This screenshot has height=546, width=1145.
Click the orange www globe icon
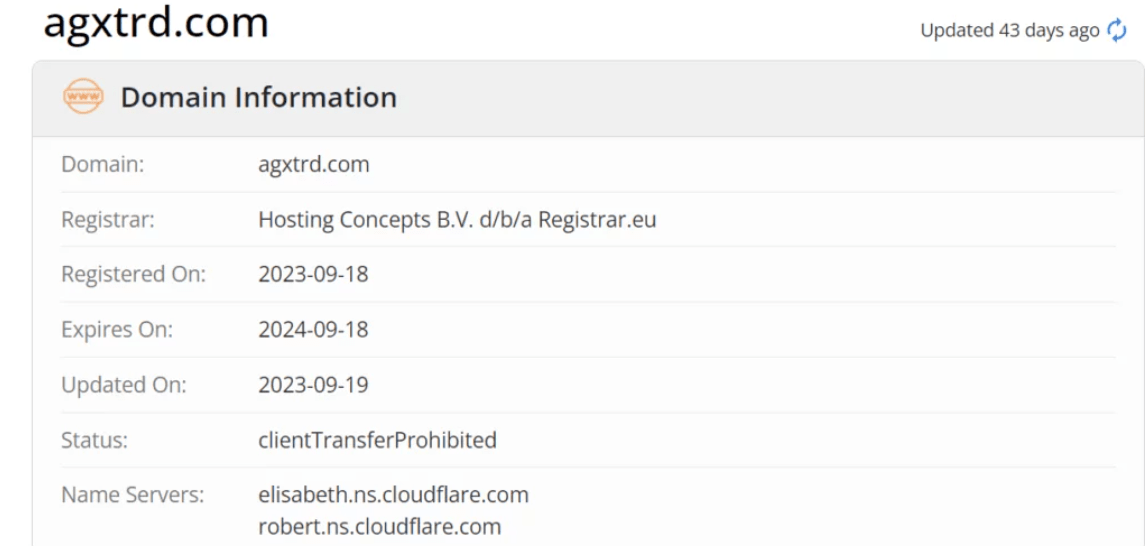tap(83, 96)
